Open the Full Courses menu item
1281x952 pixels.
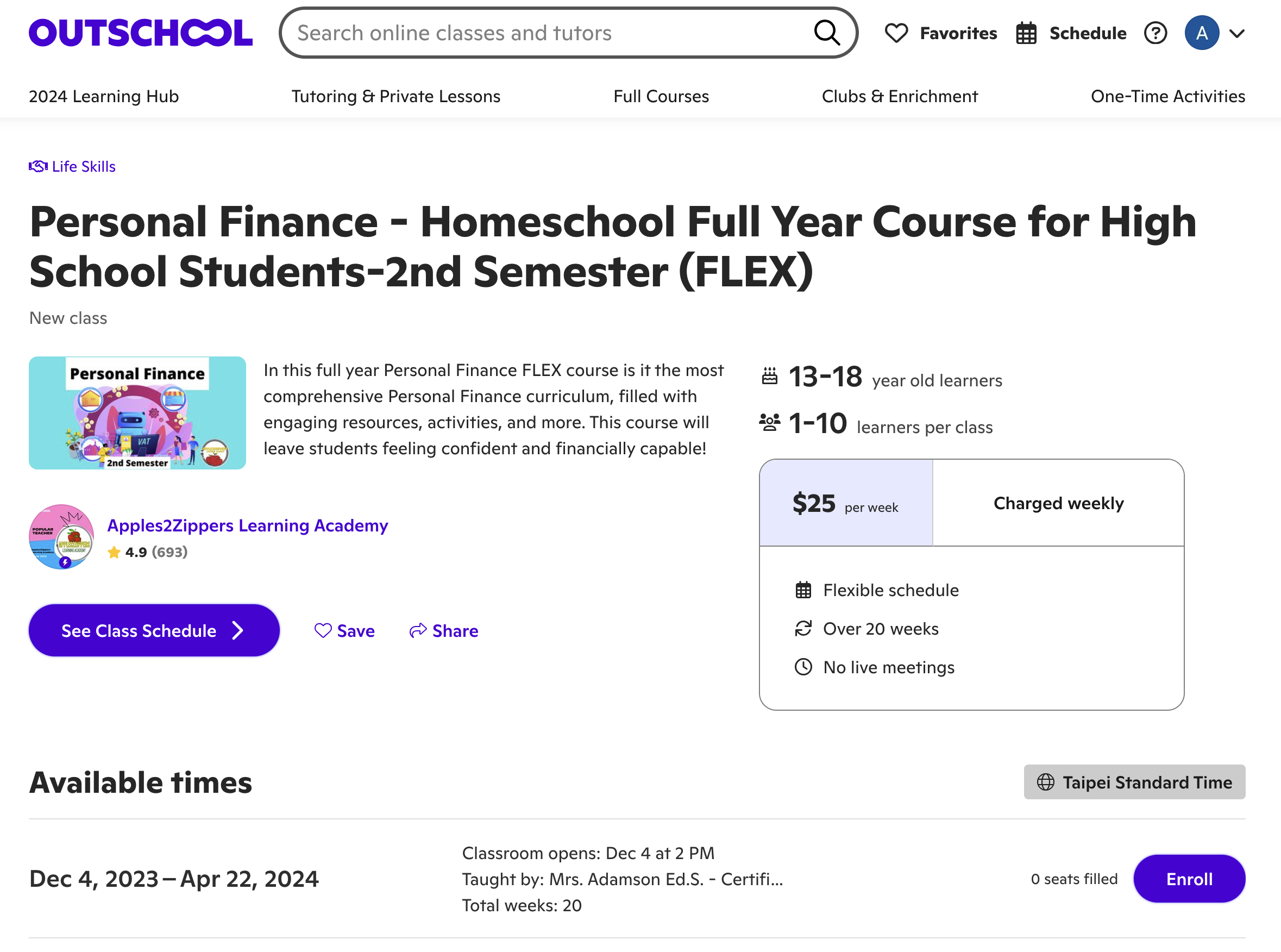tap(661, 96)
